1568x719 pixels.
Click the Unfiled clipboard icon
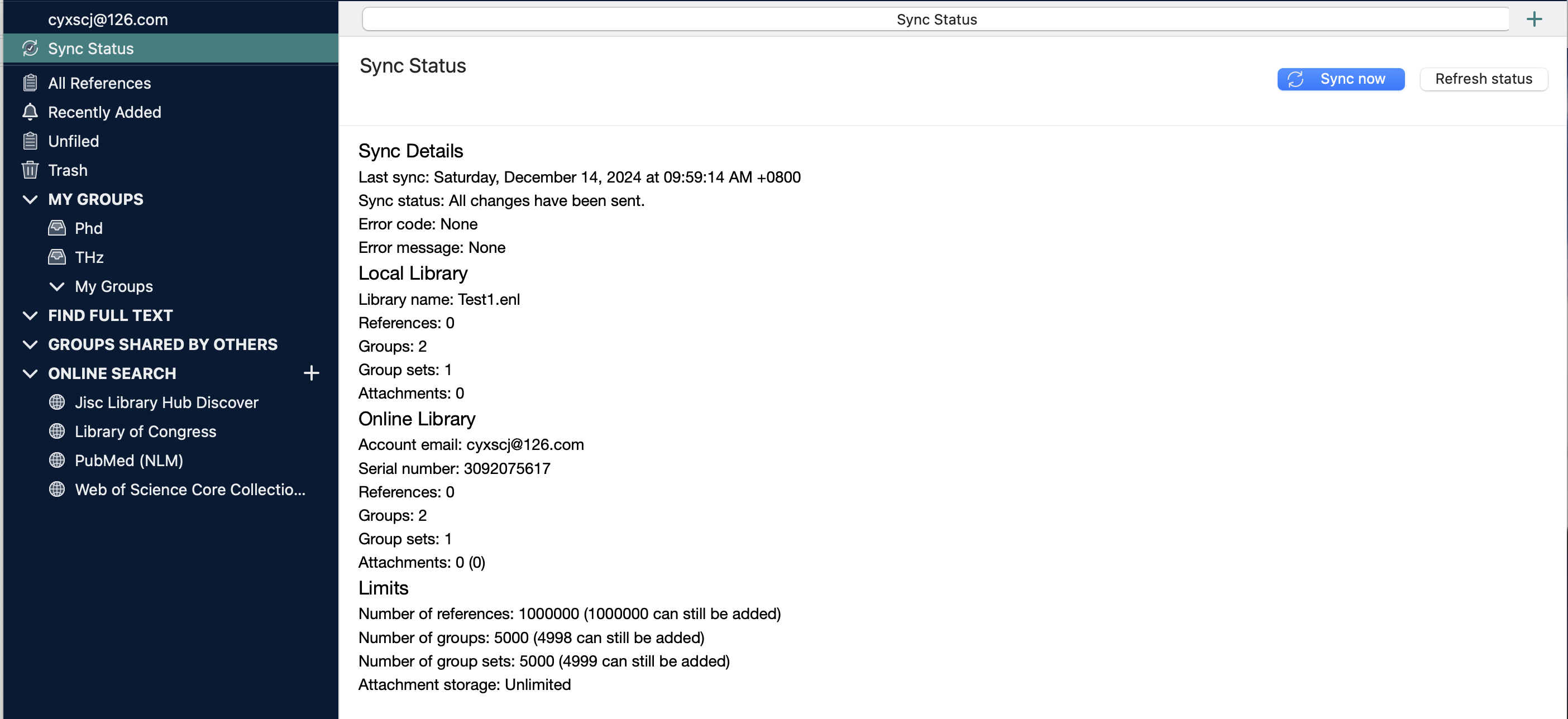(30, 141)
